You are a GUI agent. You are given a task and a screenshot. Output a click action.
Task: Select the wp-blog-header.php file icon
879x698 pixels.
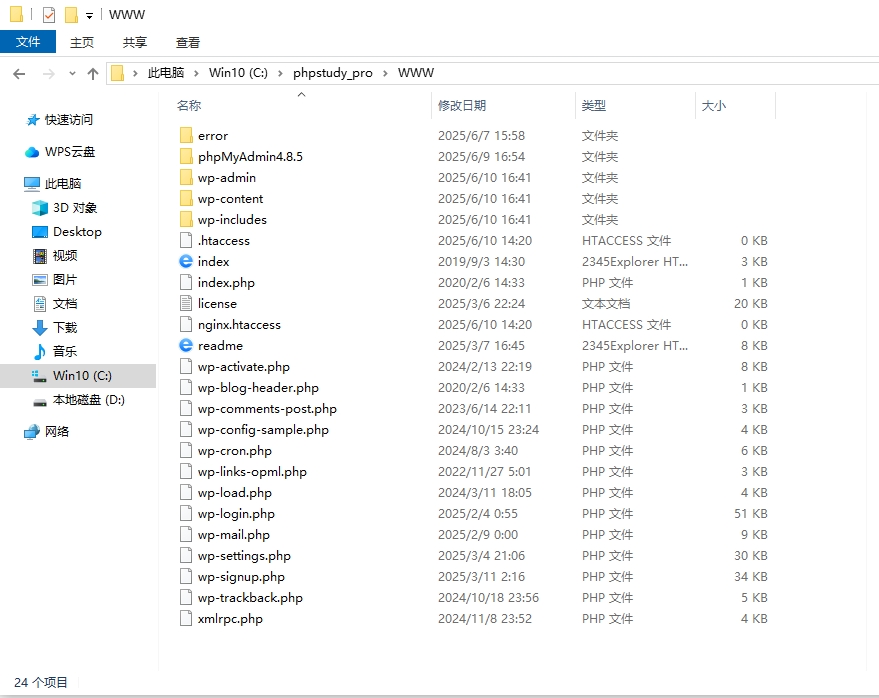[186, 387]
